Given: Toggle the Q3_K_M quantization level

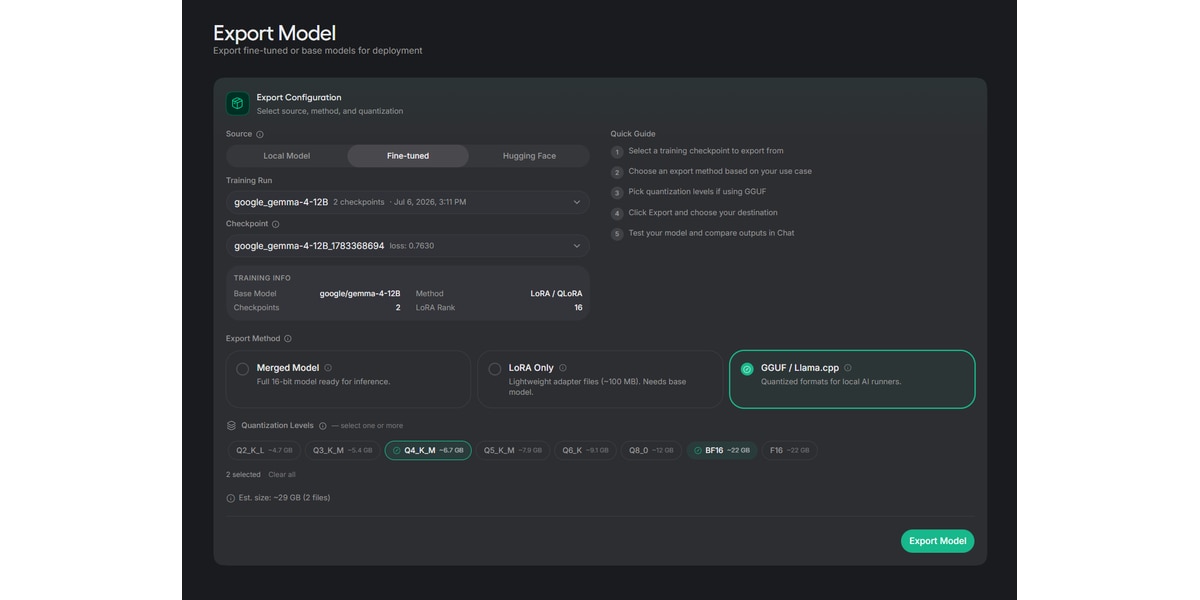Looking at the screenshot, I should [x=341, y=450].
